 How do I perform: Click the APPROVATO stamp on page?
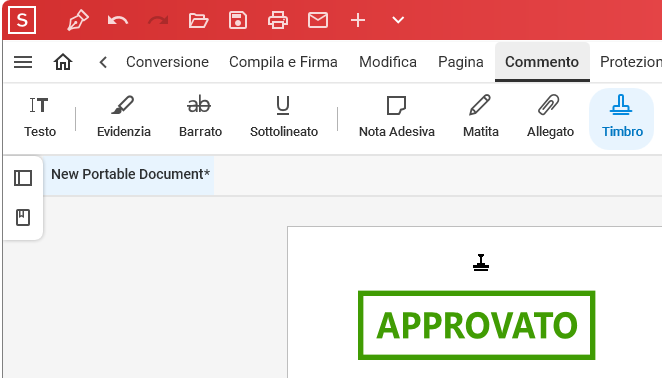click(x=476, y=325)
